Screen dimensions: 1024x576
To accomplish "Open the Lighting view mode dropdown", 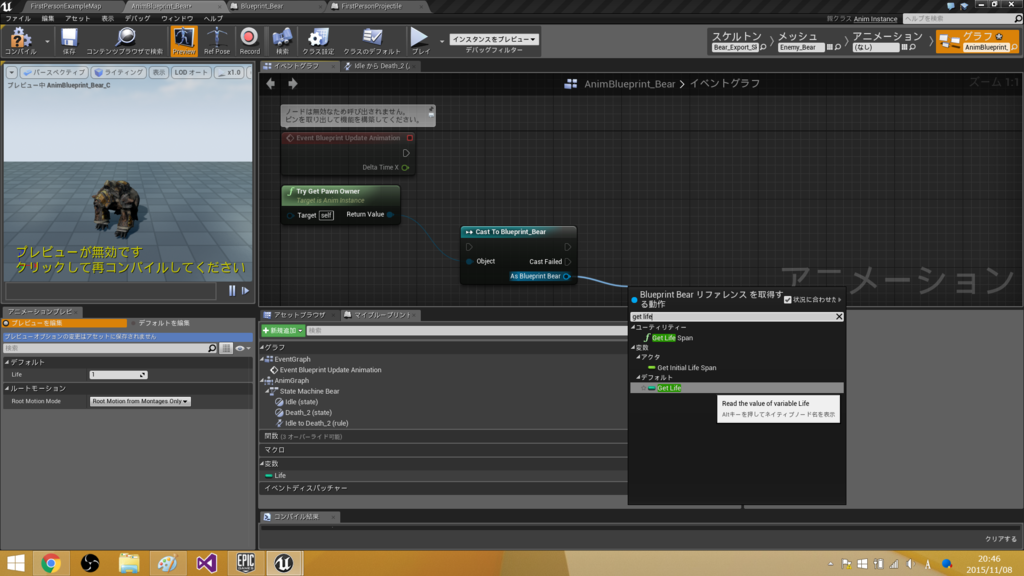I will coord(118,72).
